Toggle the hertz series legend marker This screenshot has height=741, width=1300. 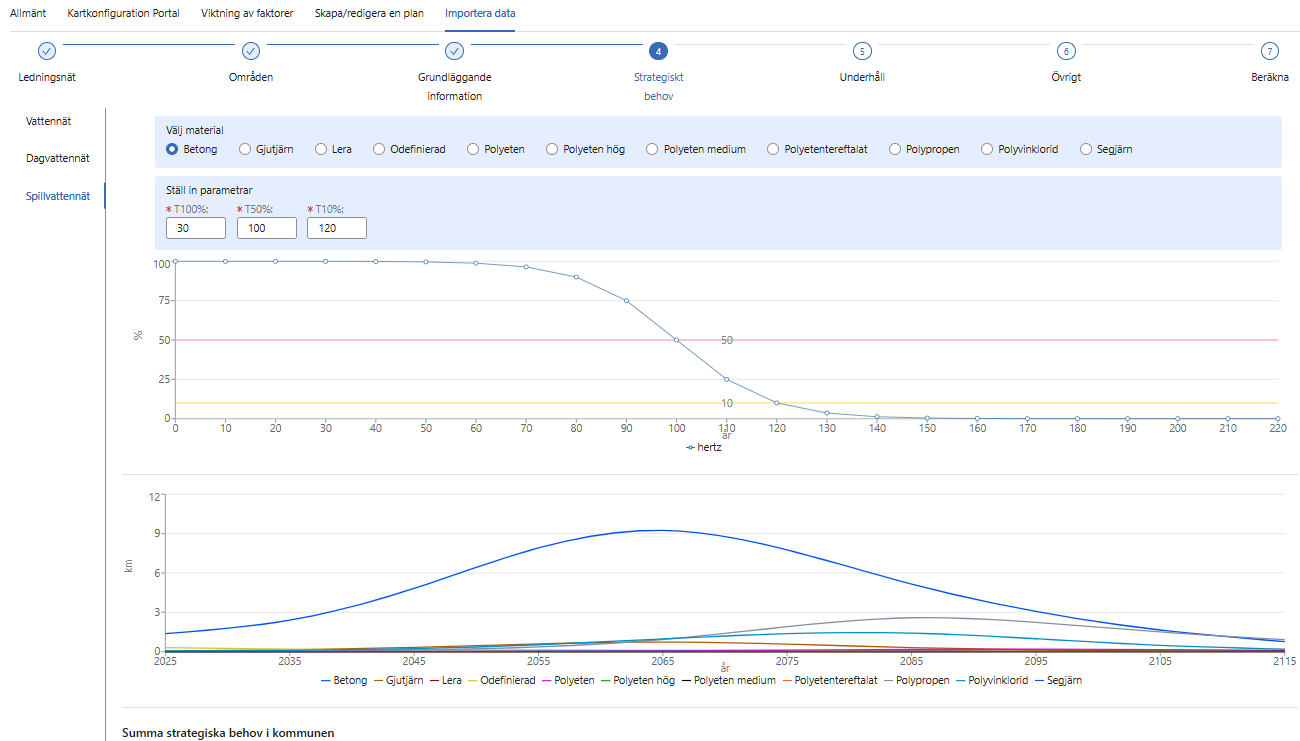click(691, 448)
